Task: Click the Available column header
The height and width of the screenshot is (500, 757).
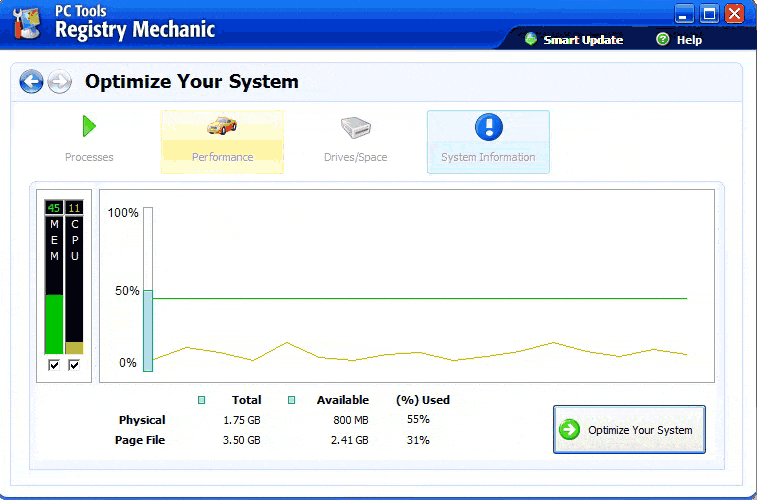Action: 343,400
